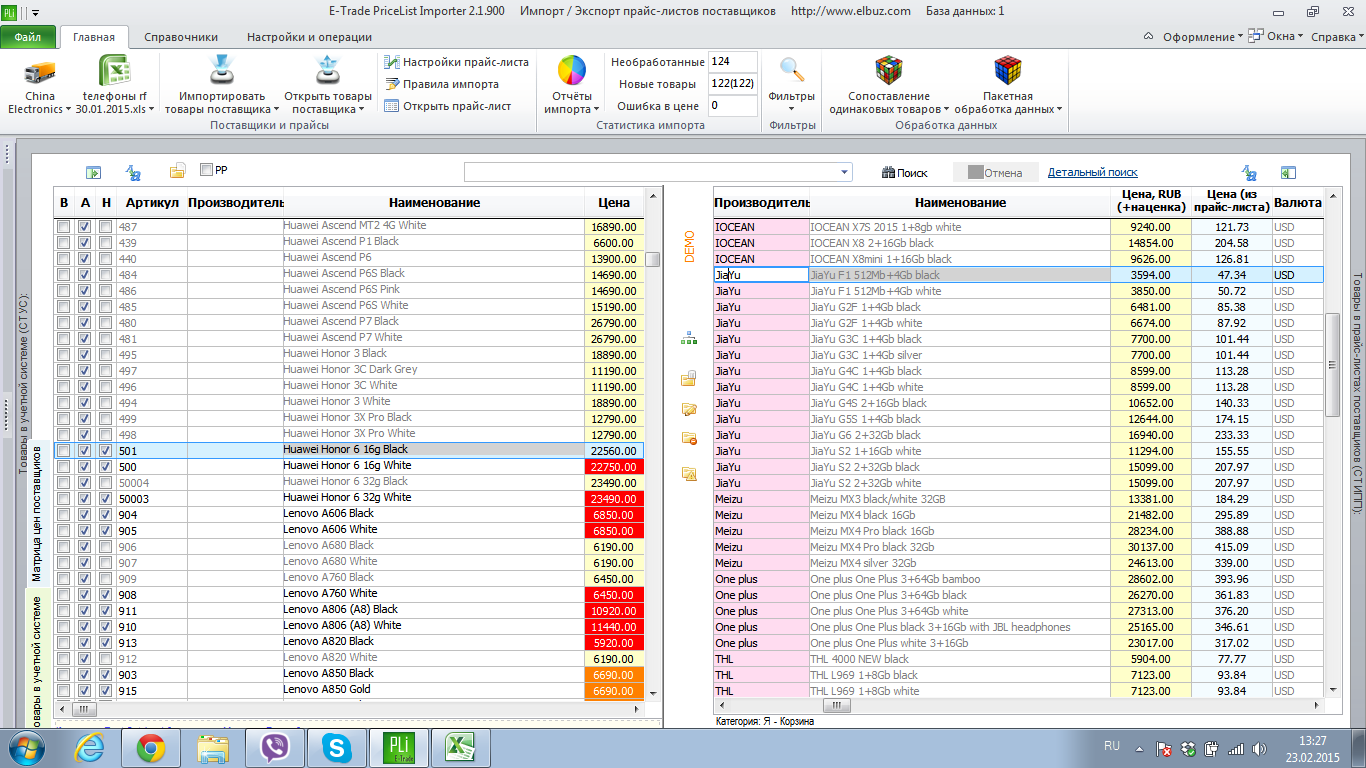Open the Окна menu
This screenshot has height=768, width=1366.
1276,37
